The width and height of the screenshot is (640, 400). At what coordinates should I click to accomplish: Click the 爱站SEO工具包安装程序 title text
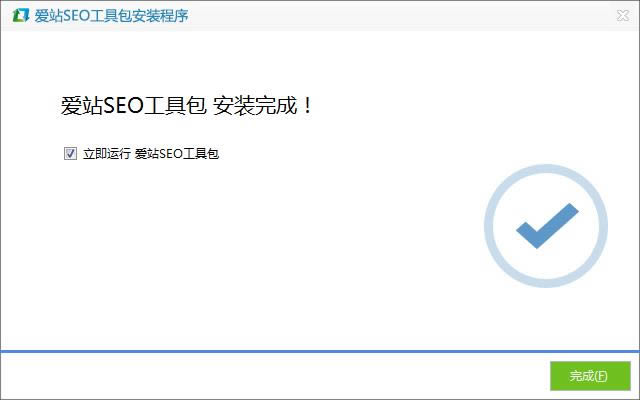111,16
